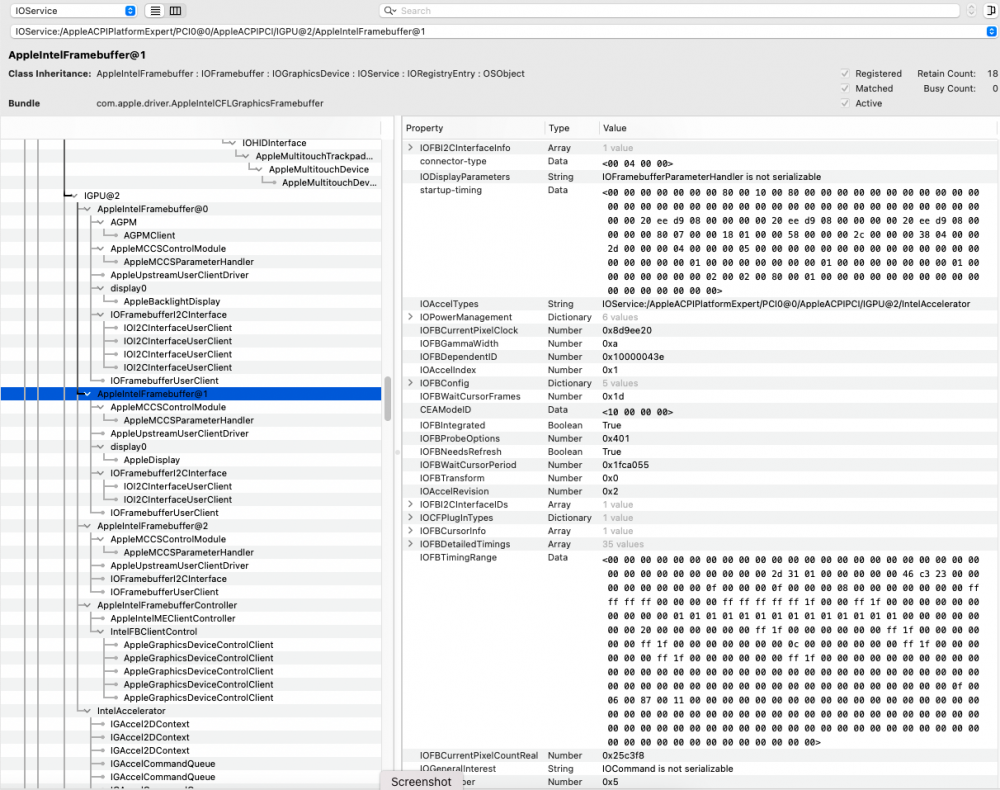This screenshot has height=790, width=1000.
Task: Expand the IOFBI2CInterfaceInfo property
Action: (410, 148)
